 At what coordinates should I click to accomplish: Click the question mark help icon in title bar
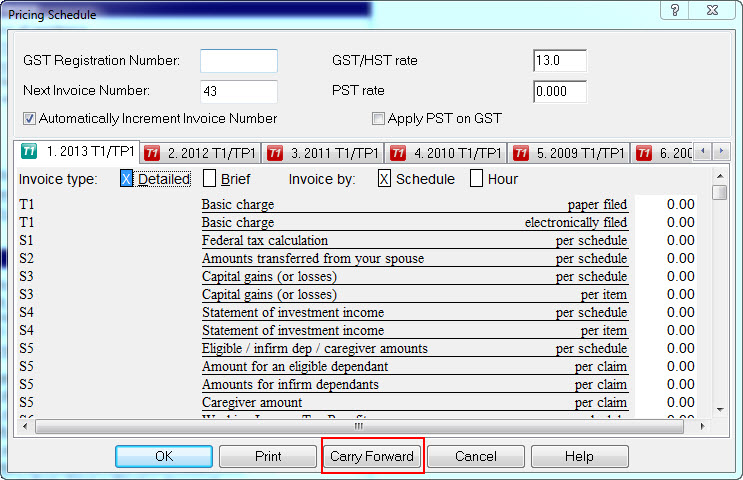(x=675, y=10)
